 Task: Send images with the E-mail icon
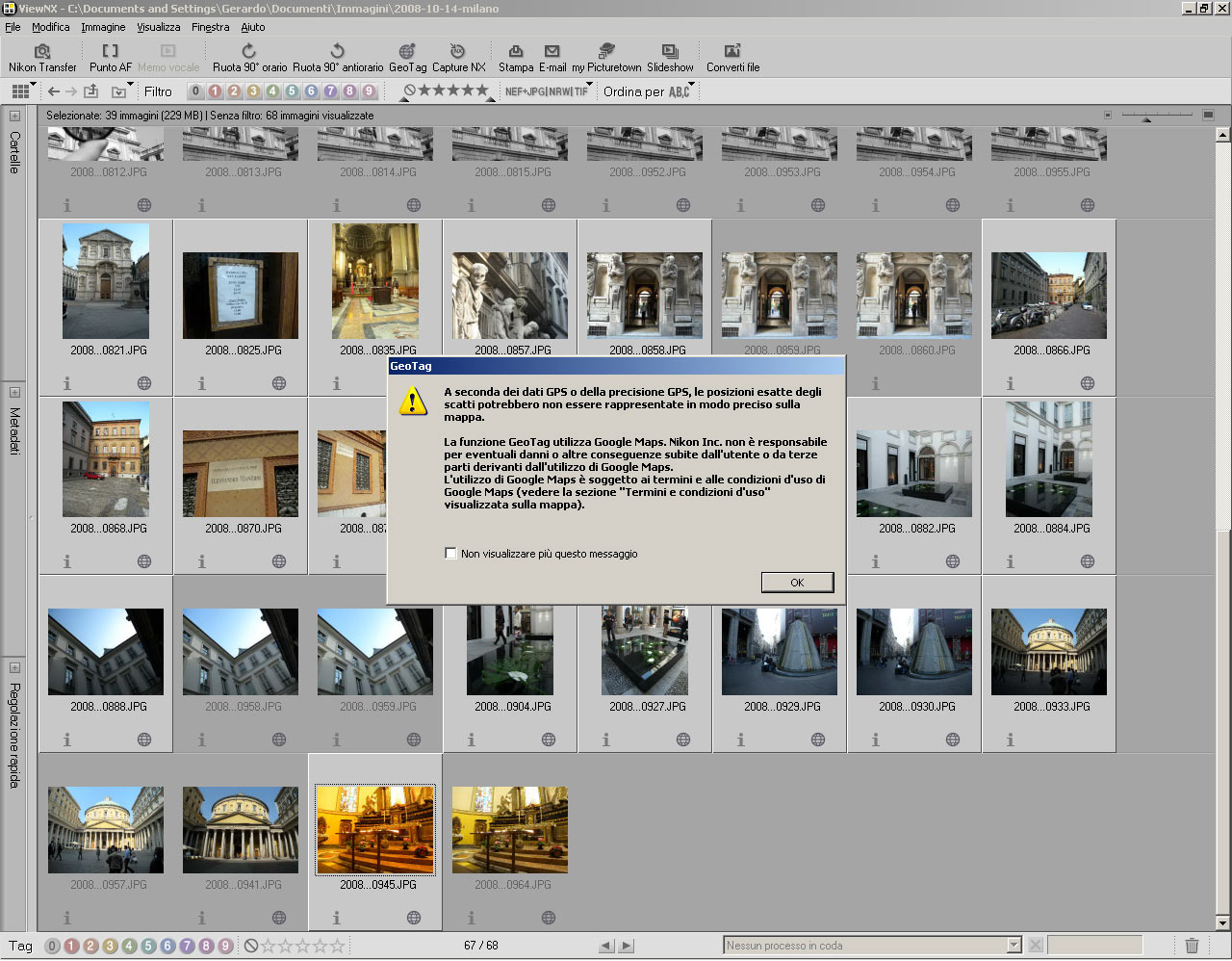(x=552, y=58)
